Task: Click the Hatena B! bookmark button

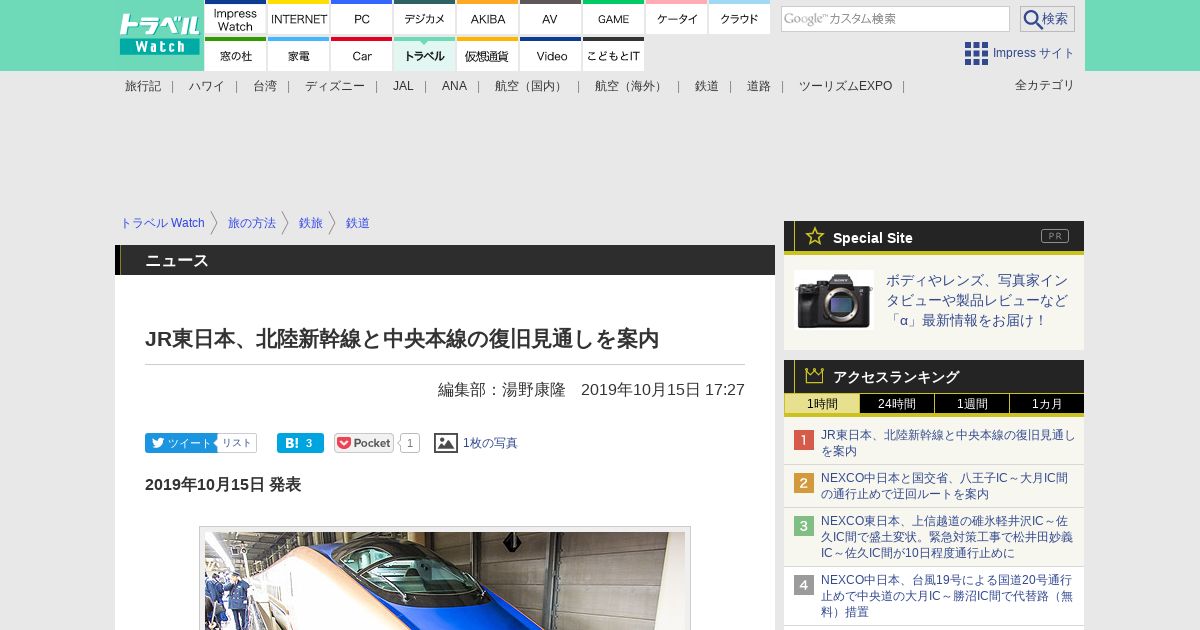Action: coord(300,443)
